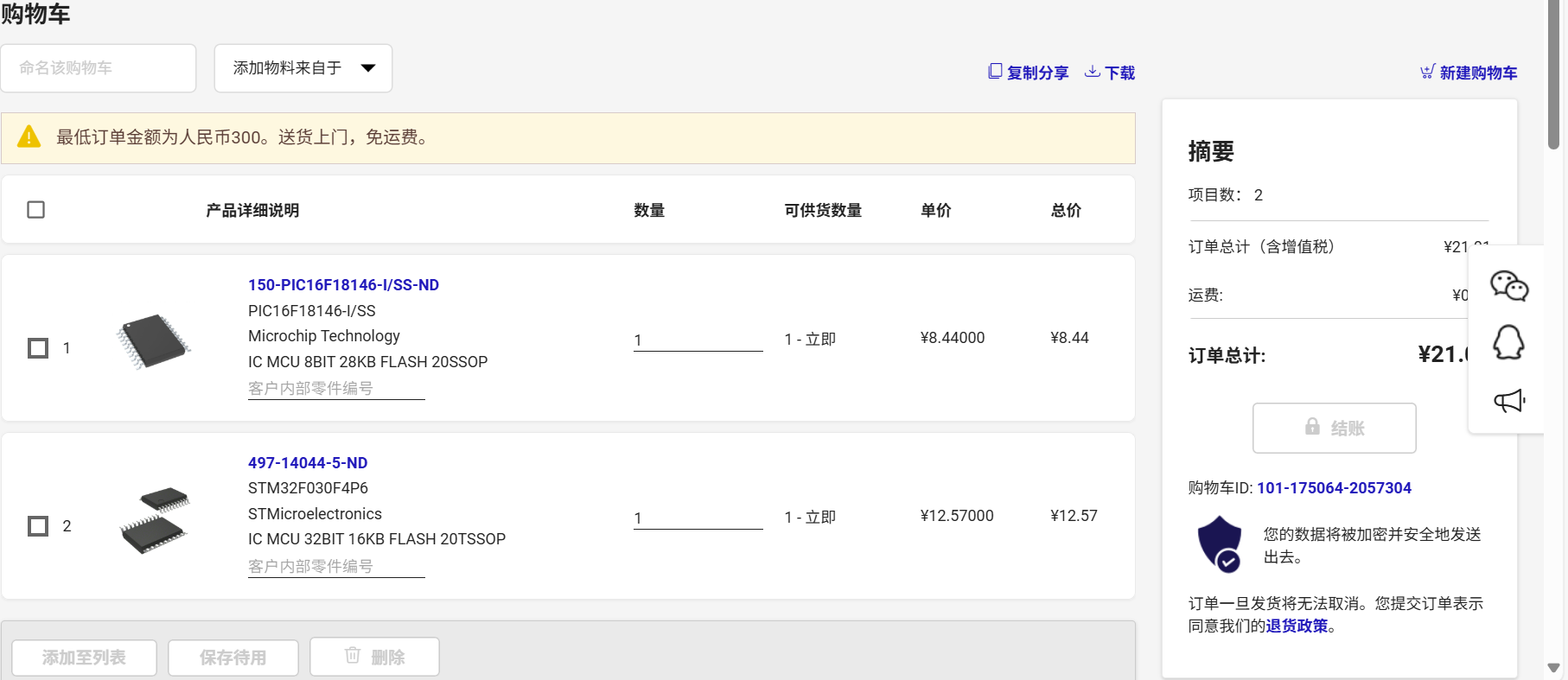Check the box for item 1 PIC16F18146
This screenshot has height=680, width=1568.
38,347
